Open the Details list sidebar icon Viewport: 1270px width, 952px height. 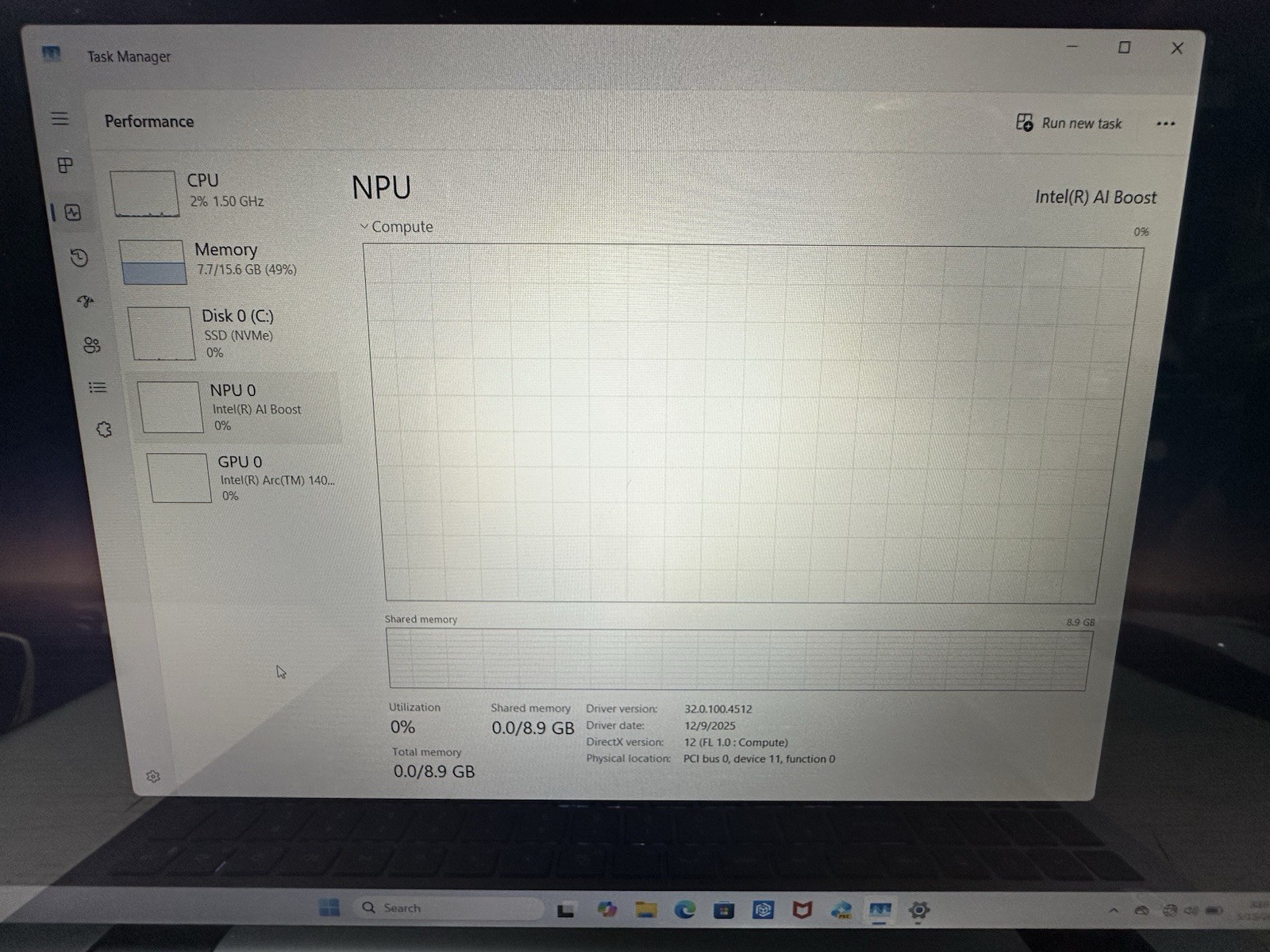click(x=98, y=387)
